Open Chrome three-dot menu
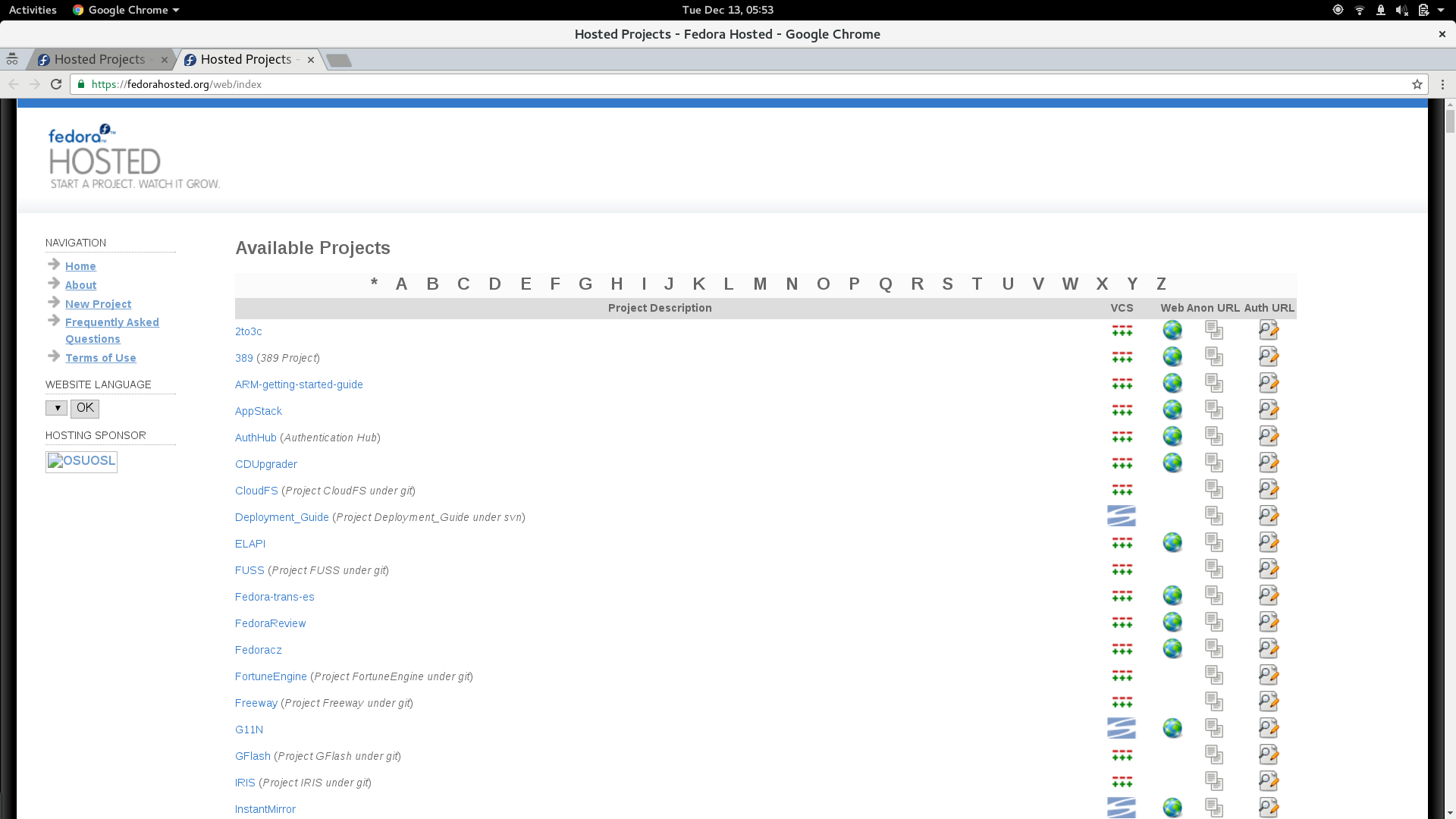1456x819 pixels. (x=1442, y=84)
